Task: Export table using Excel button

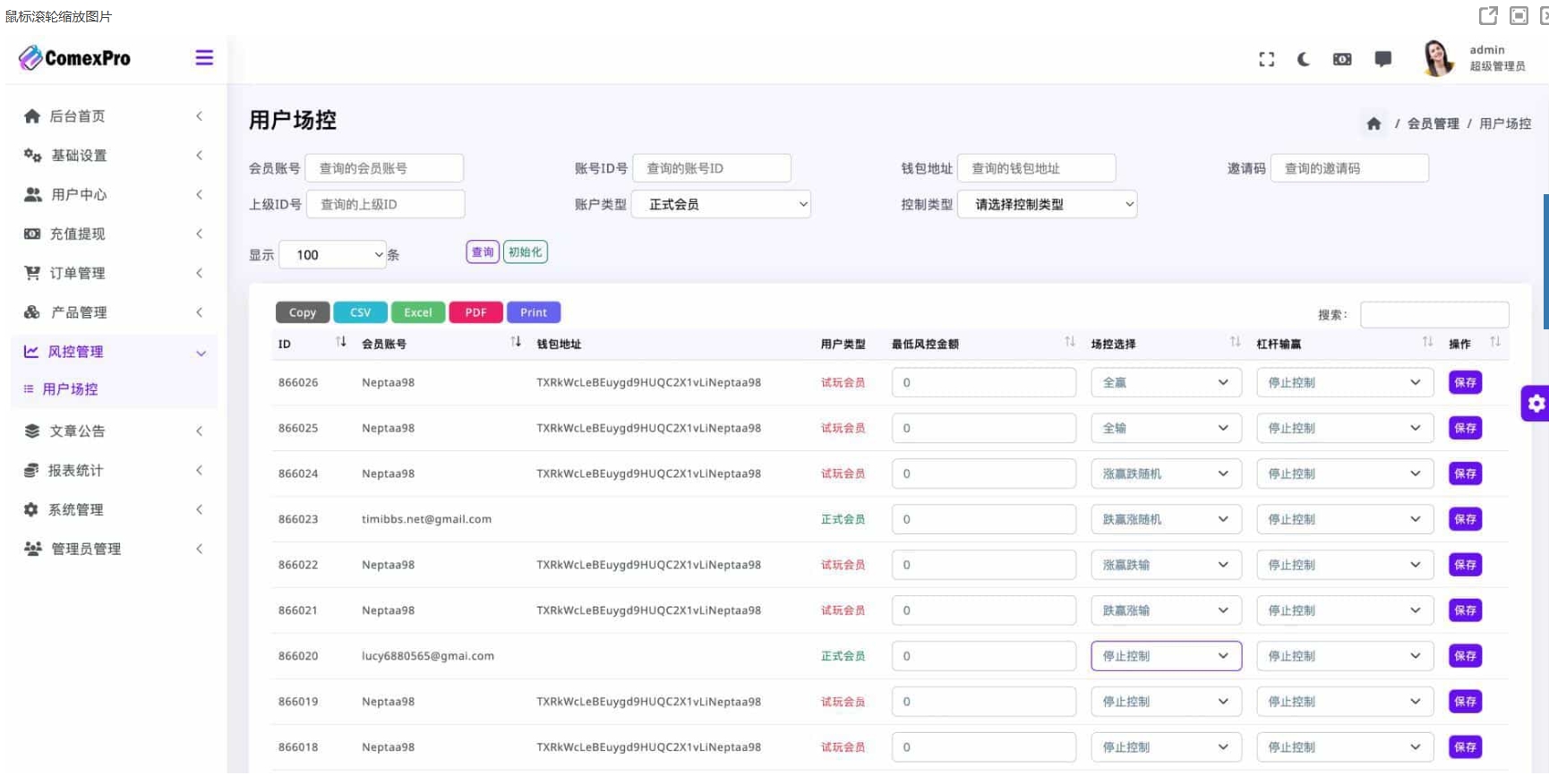Action: (x=417, y=312)
